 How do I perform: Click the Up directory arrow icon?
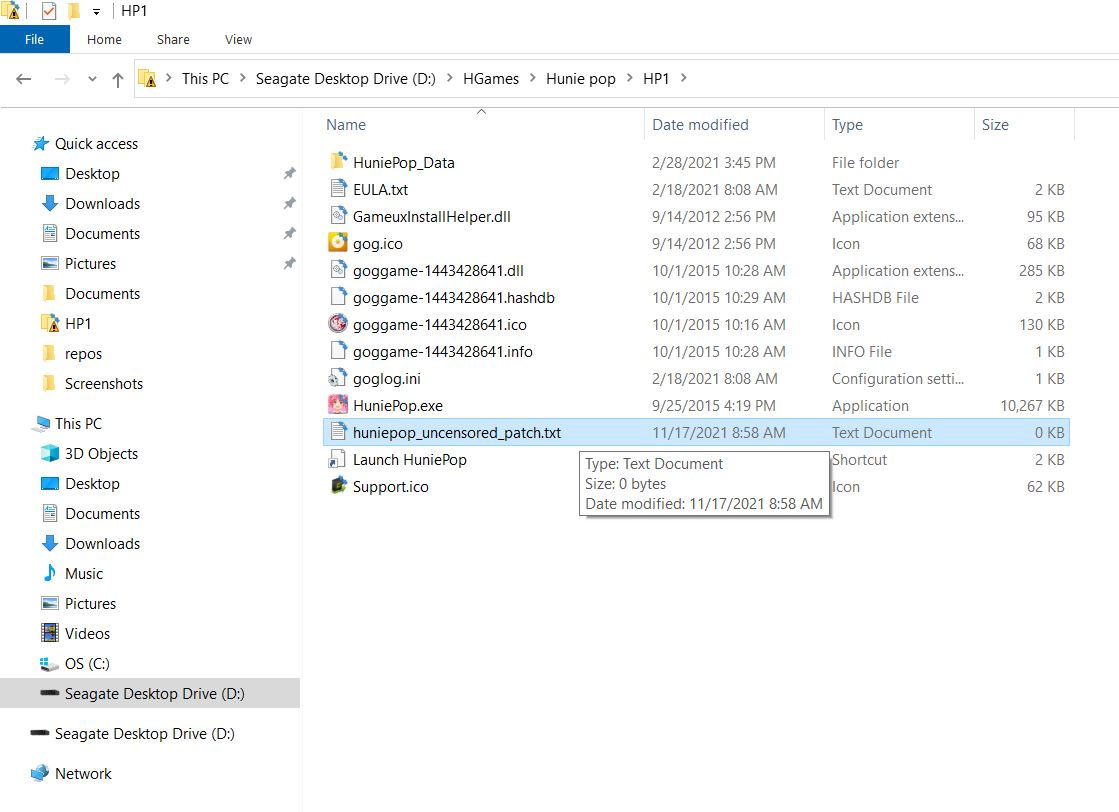[x=118, y=79]
